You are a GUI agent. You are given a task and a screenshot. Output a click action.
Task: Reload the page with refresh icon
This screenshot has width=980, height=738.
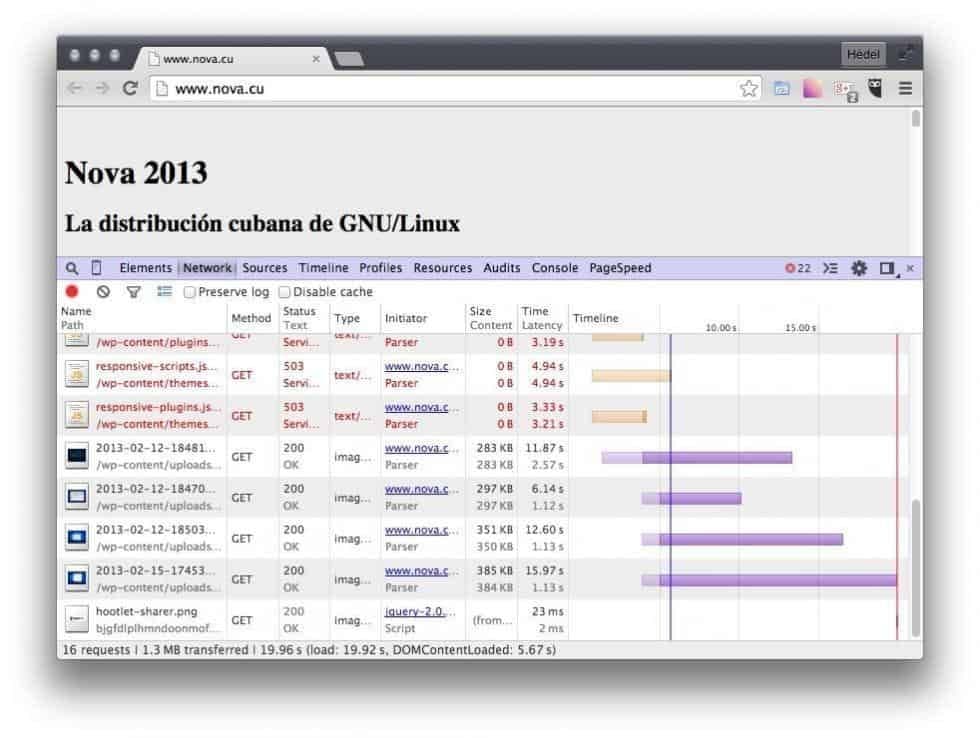click(x=129, y=89)
